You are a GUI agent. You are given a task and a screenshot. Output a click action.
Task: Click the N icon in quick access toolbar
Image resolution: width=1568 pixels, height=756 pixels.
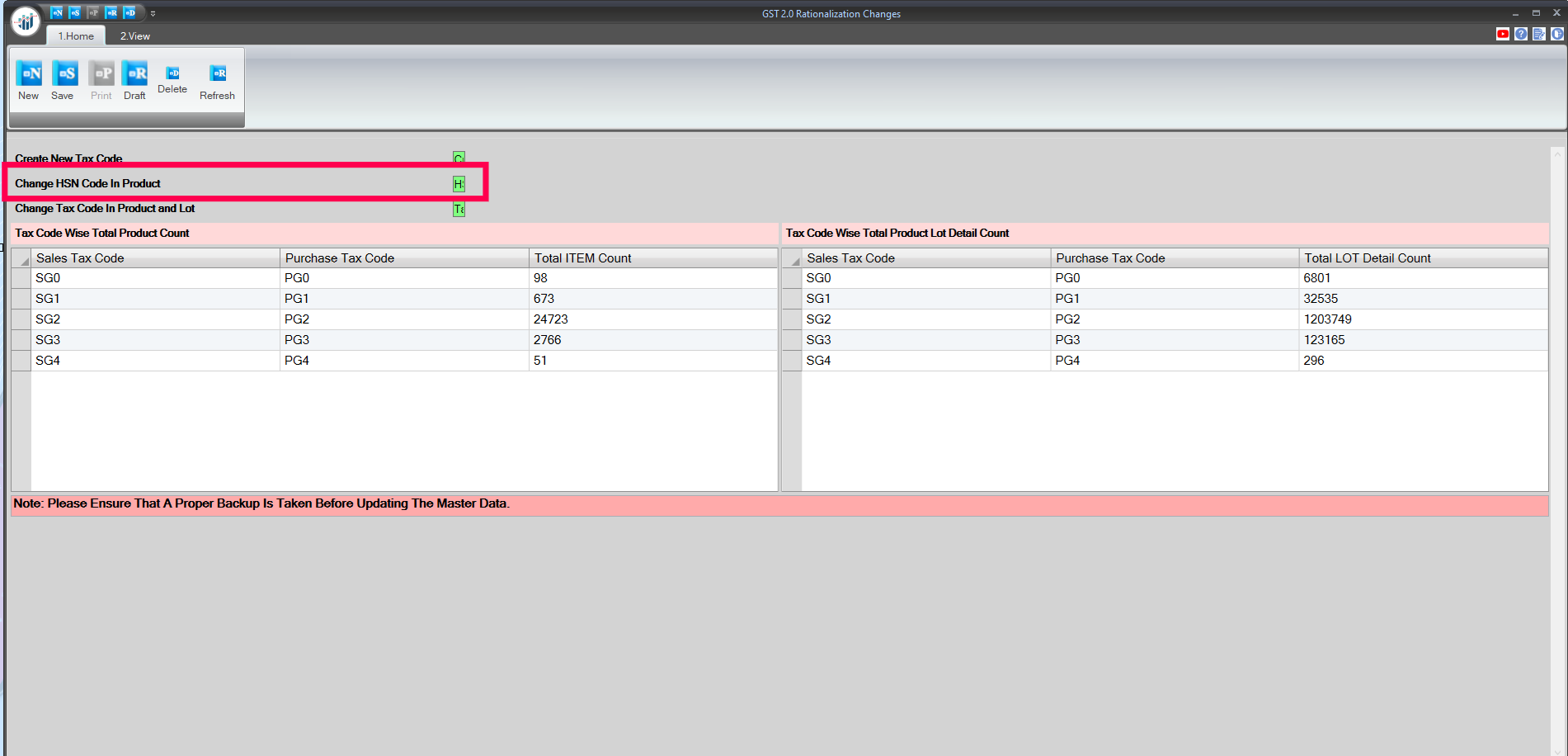point(57,12)
